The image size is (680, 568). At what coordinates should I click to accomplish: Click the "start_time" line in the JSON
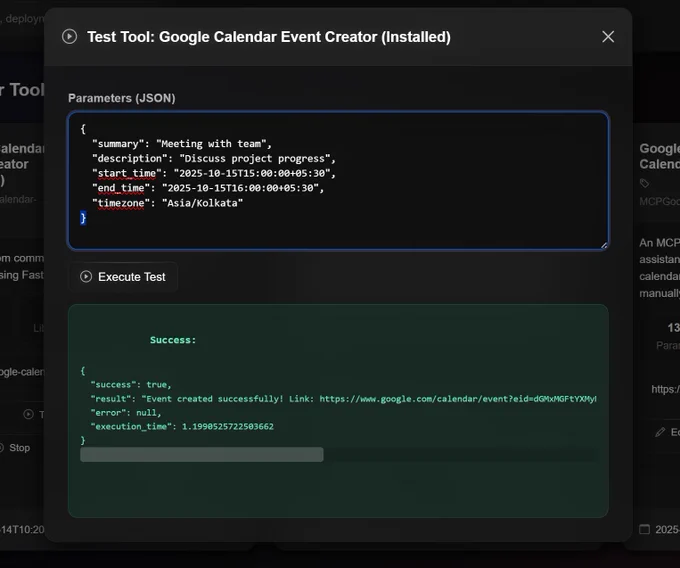[x=213, y=173]
